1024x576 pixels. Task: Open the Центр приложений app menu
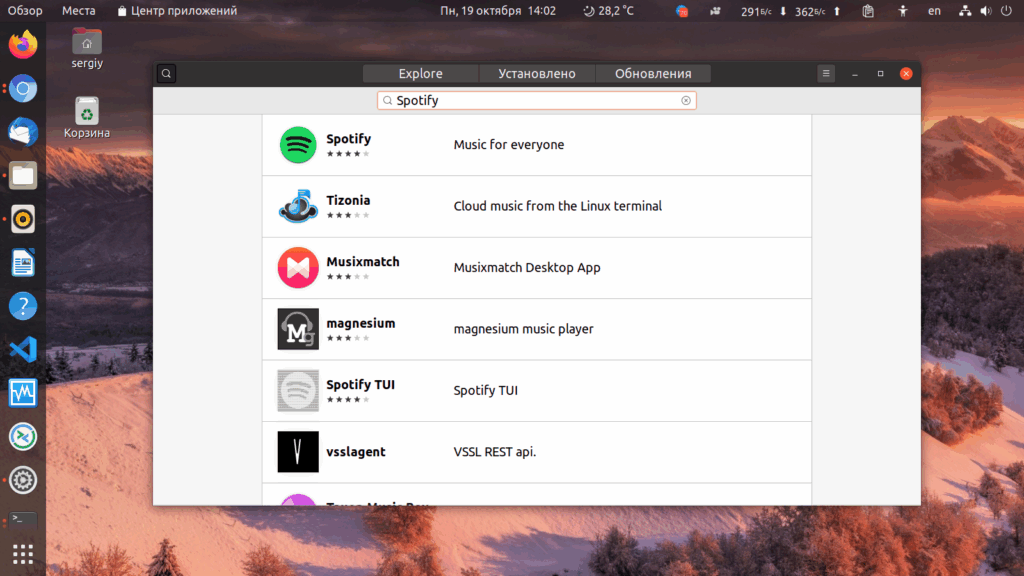[177, 10]
